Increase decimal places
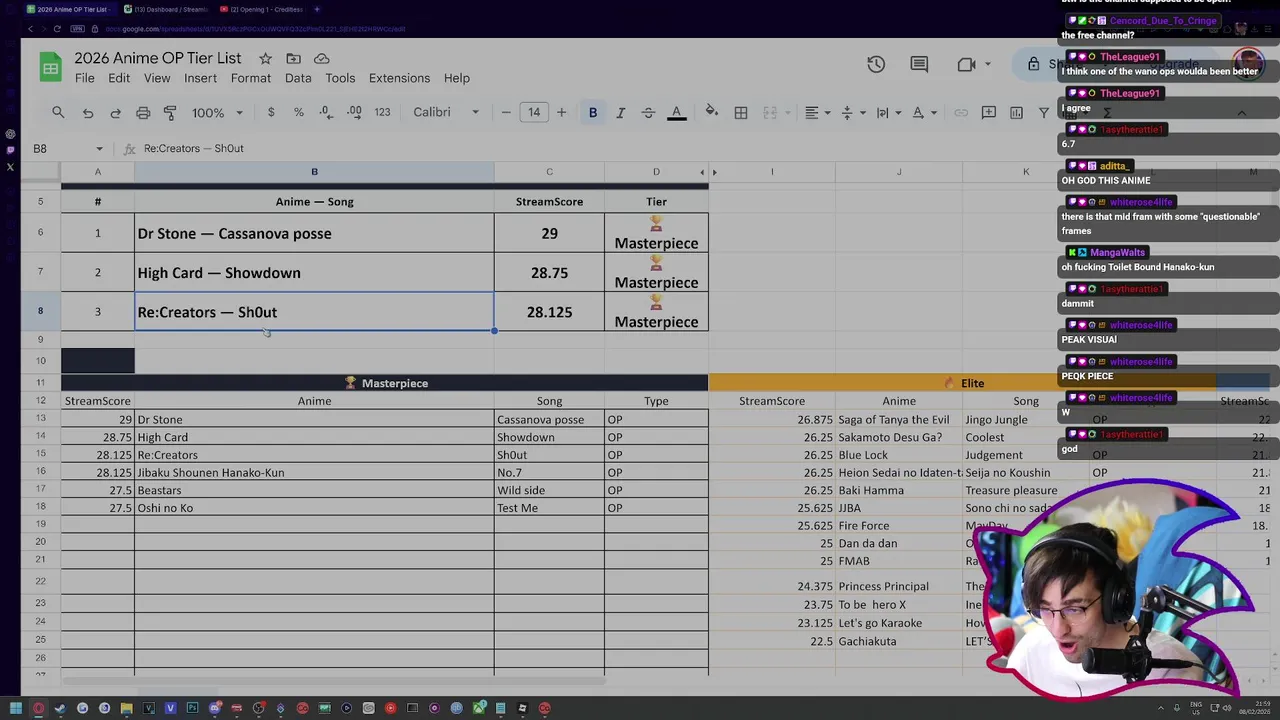This screenshot has width=1280, height=720. (354, 113)
